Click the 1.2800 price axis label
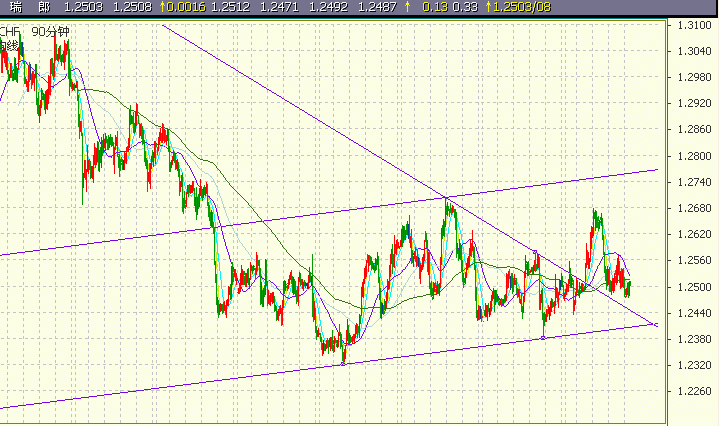The width and height of the screenshot is (720, 426). (x=694, y=156)
